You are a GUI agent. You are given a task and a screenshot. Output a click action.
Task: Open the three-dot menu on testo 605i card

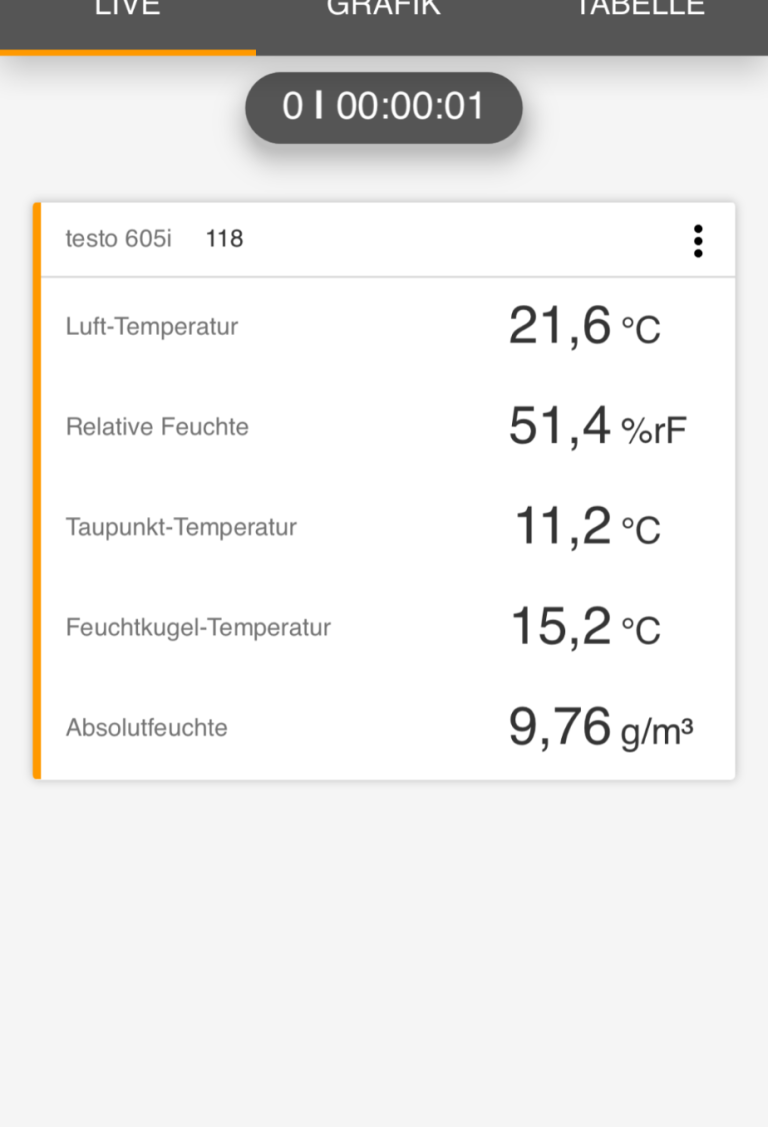pyautogui.click(x=698, y=240)
